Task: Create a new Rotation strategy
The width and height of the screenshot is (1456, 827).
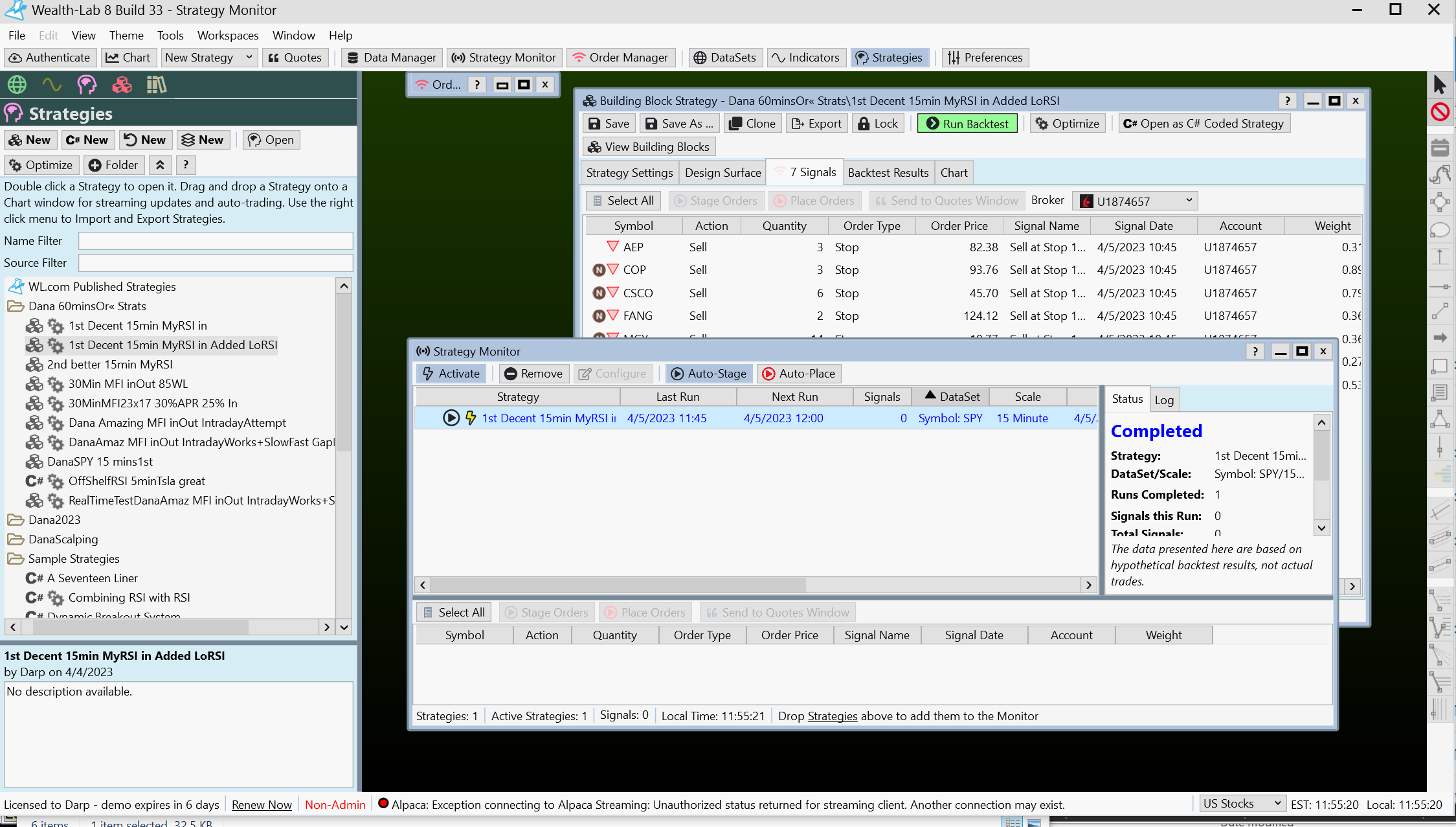Action: tap(145, 140)
